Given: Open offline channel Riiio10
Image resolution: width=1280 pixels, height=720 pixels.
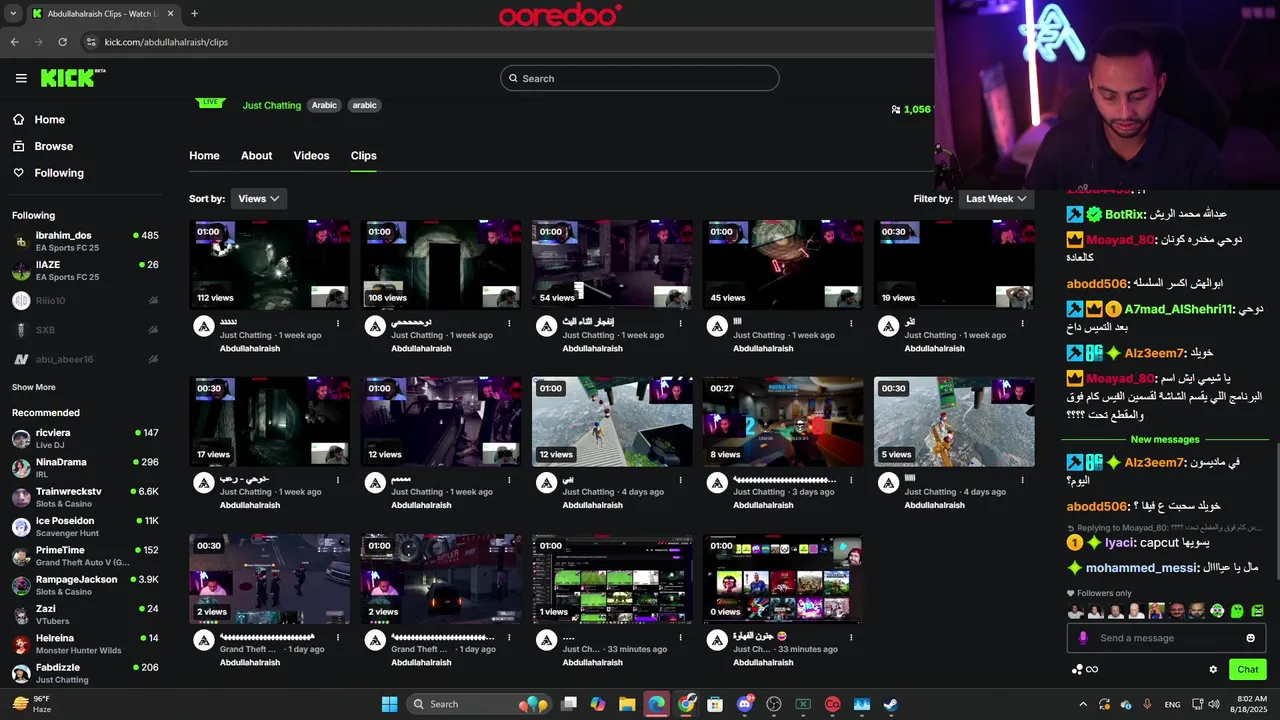Looking at the screenshot, I should point(85,300).
